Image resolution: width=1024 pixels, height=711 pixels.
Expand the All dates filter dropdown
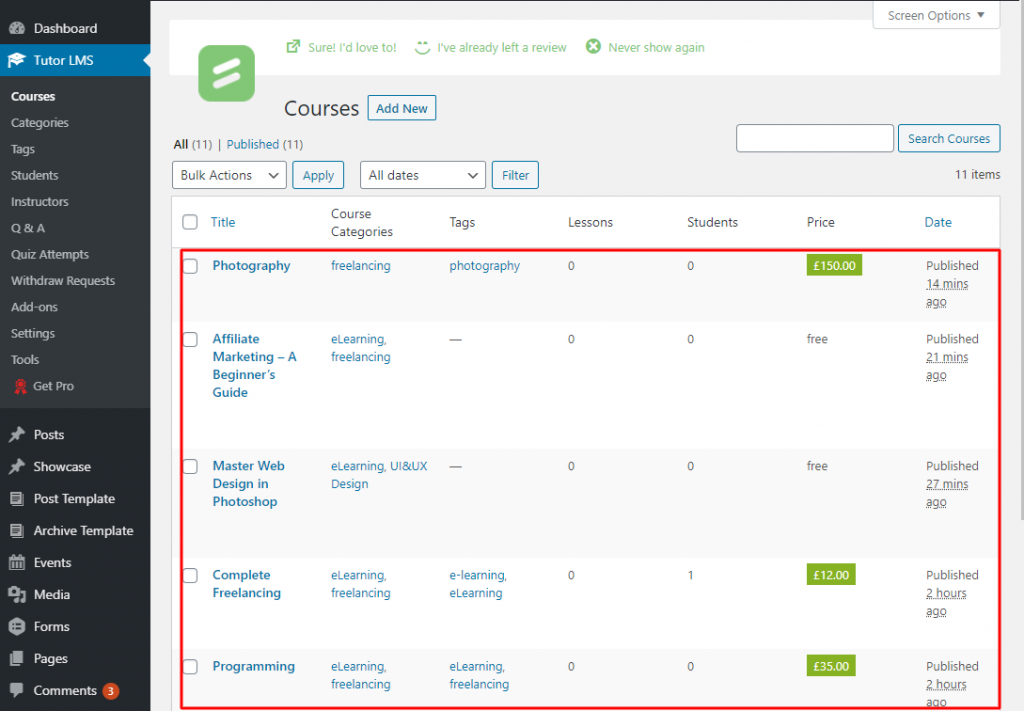pos(422,175)
